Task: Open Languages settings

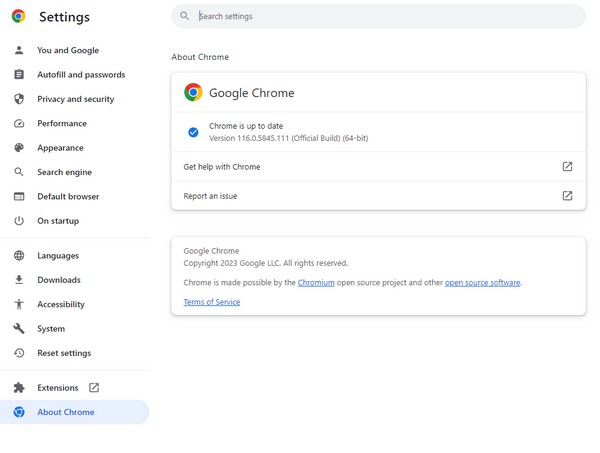Action: pyautogui.click(x=58, y=256)
